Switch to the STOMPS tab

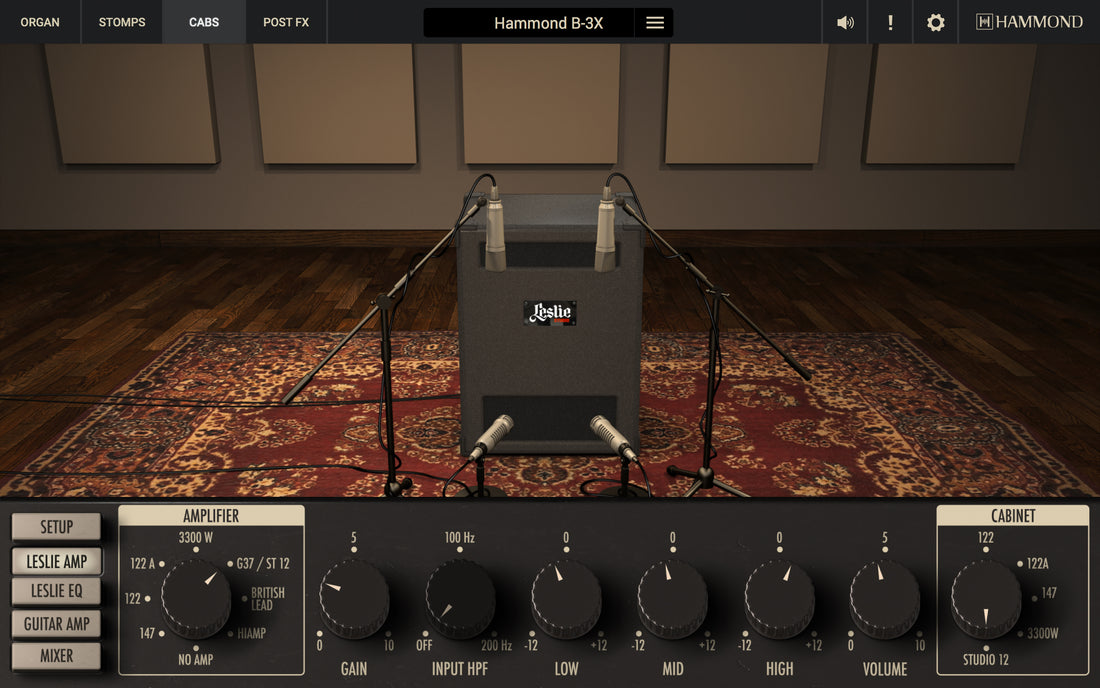pyautogui.click(x=122, y=22)
